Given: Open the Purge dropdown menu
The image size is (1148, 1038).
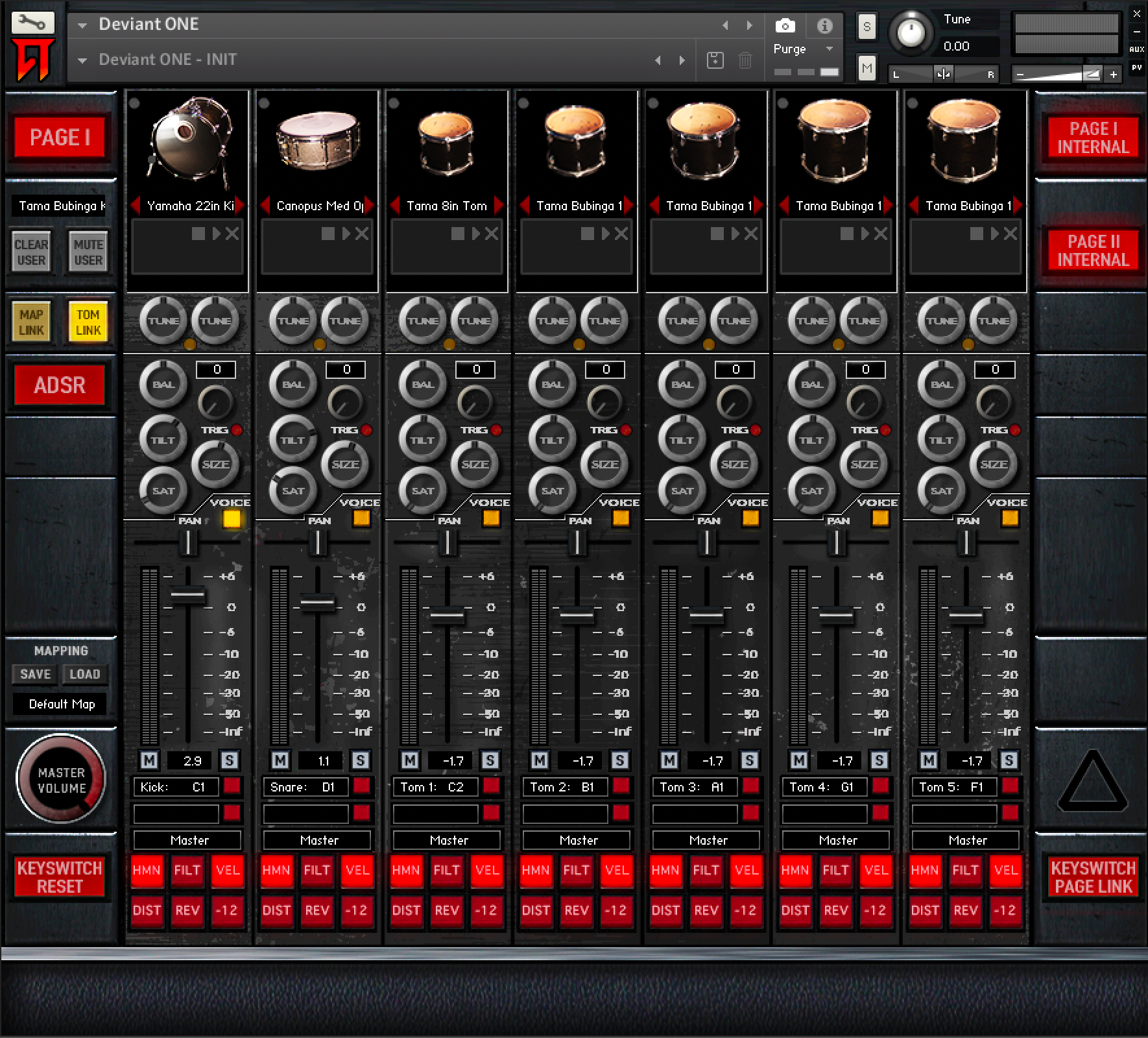Looking at the screenshot, I should point(829,49).
